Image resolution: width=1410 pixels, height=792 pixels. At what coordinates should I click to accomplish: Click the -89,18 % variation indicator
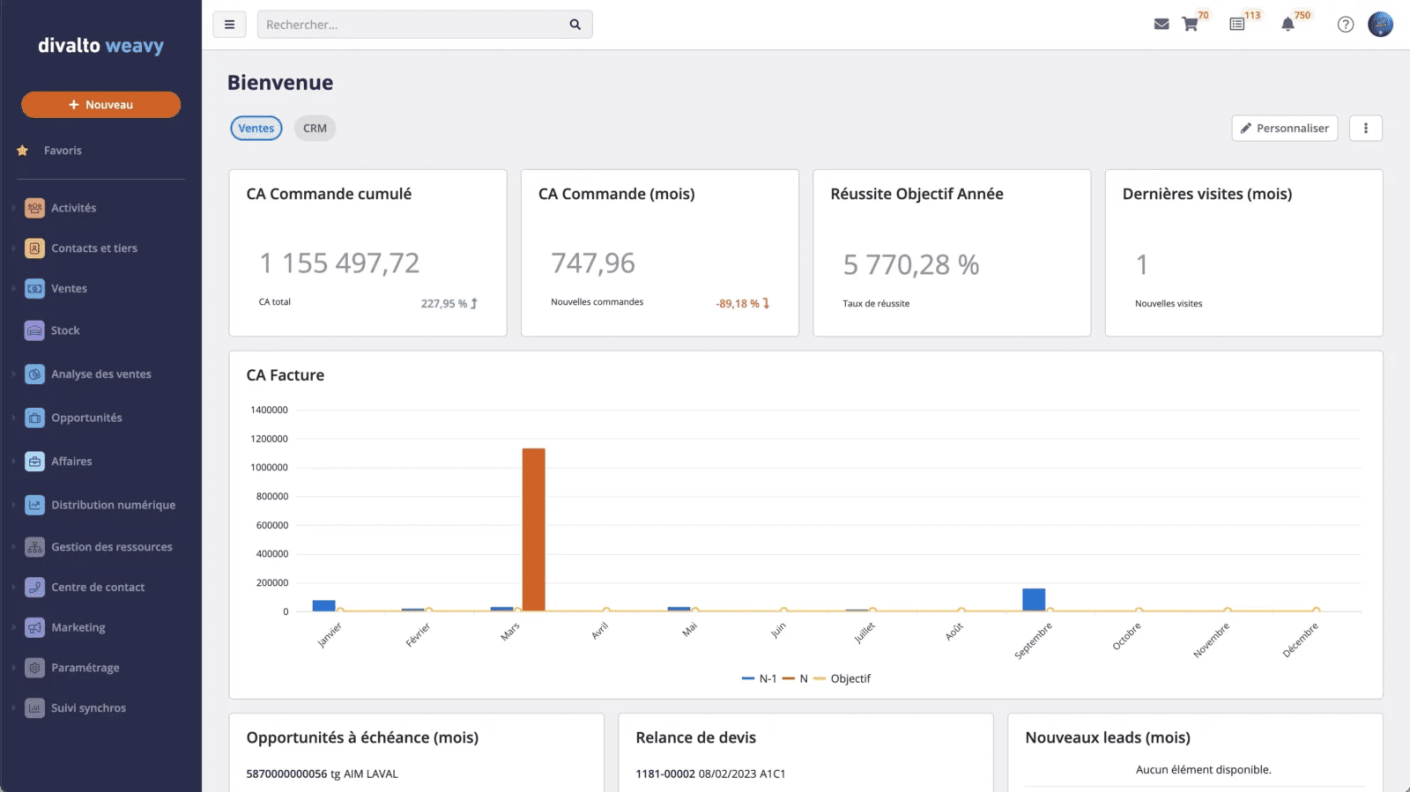click(743, 303)
